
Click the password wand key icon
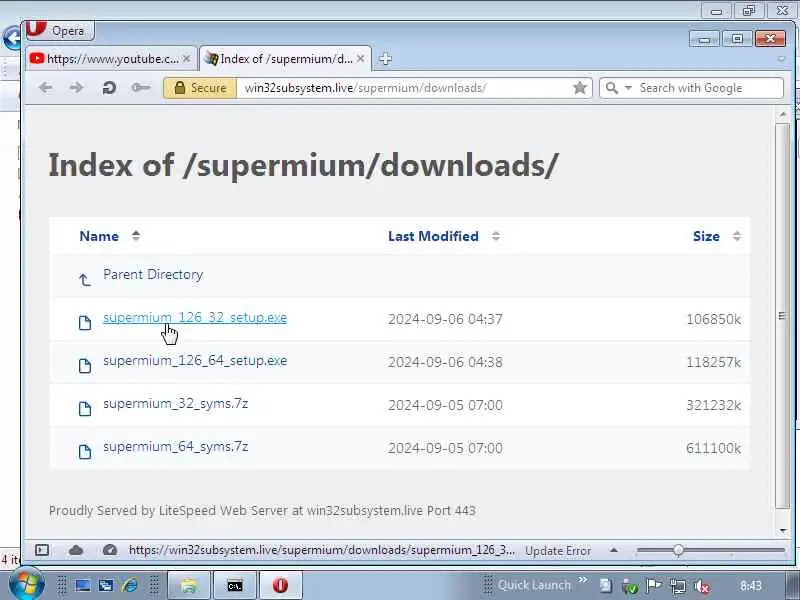pyautogui.click(x=140, y=88)
